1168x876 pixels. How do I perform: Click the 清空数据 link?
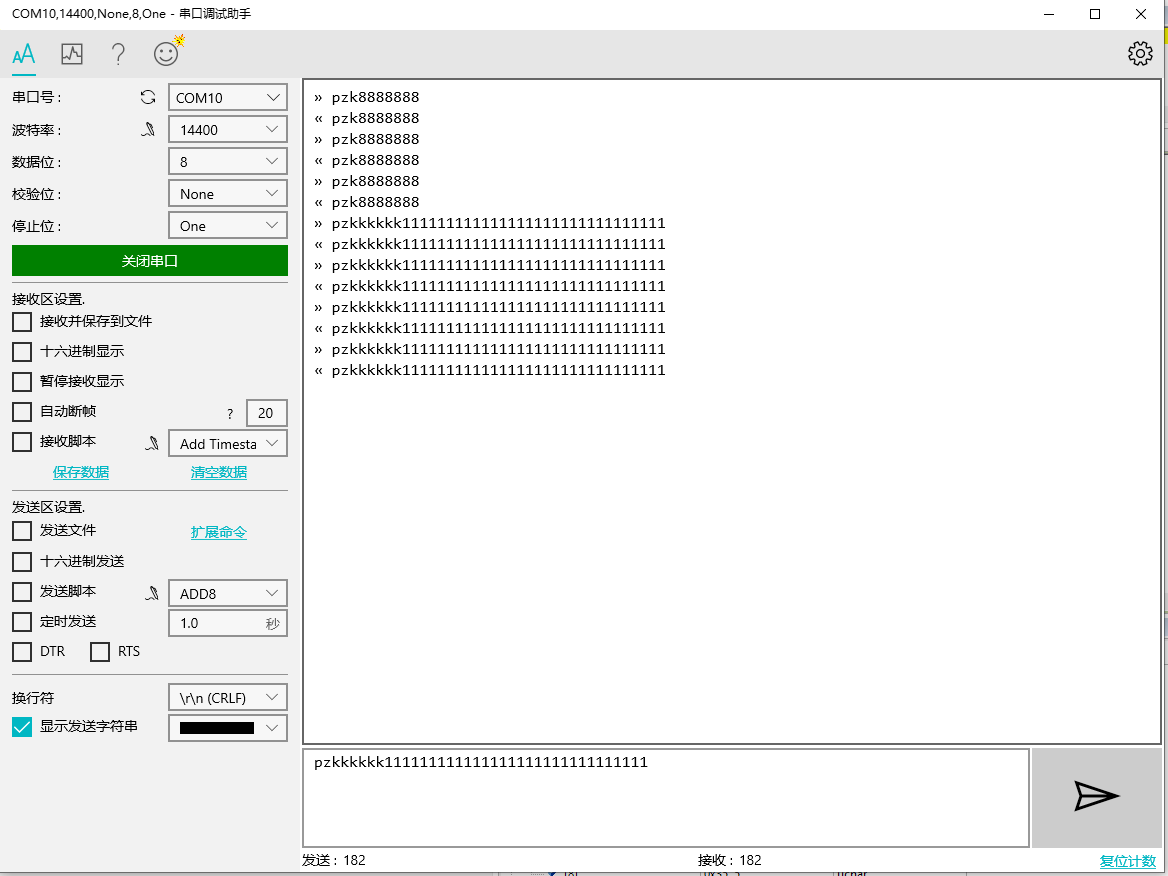tap(218, 471)
